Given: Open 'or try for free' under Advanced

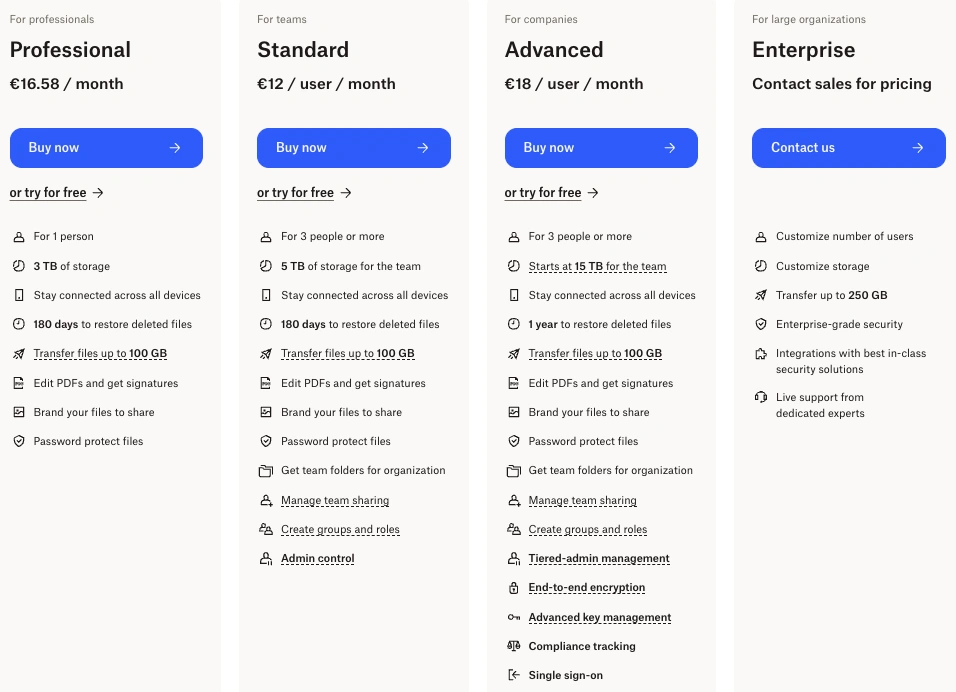Looking at the screenshot, I should pos(543,193).
